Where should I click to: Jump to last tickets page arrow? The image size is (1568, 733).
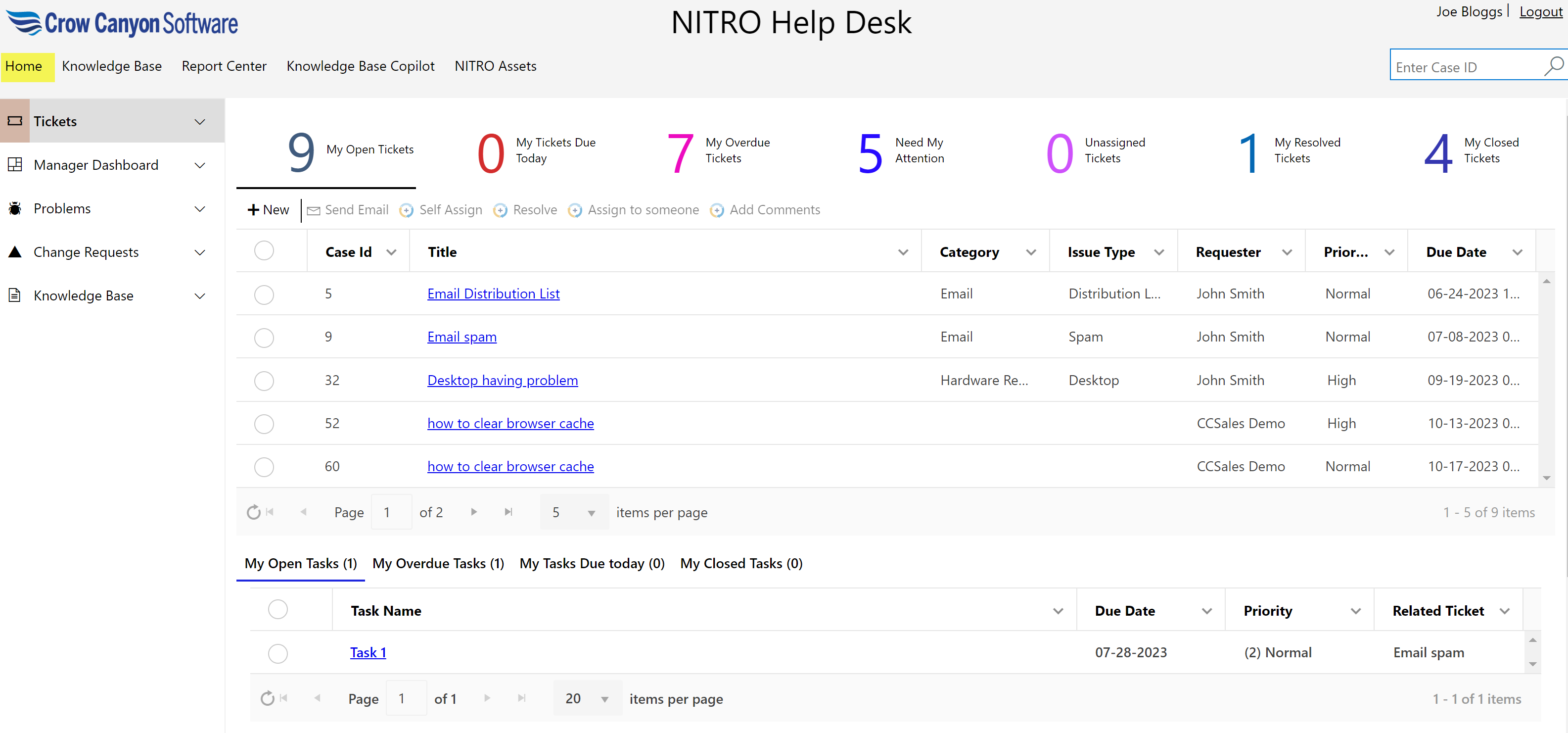(508, 512)
